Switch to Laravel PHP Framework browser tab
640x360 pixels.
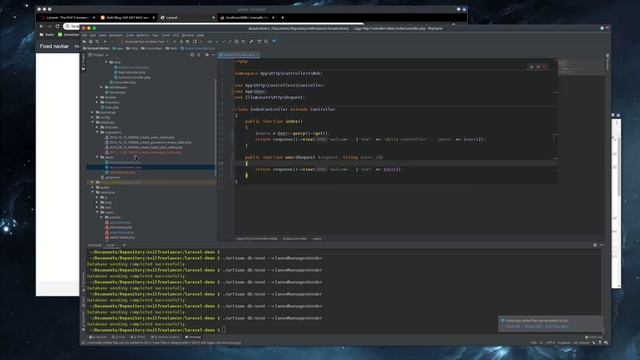coord(67,18)
